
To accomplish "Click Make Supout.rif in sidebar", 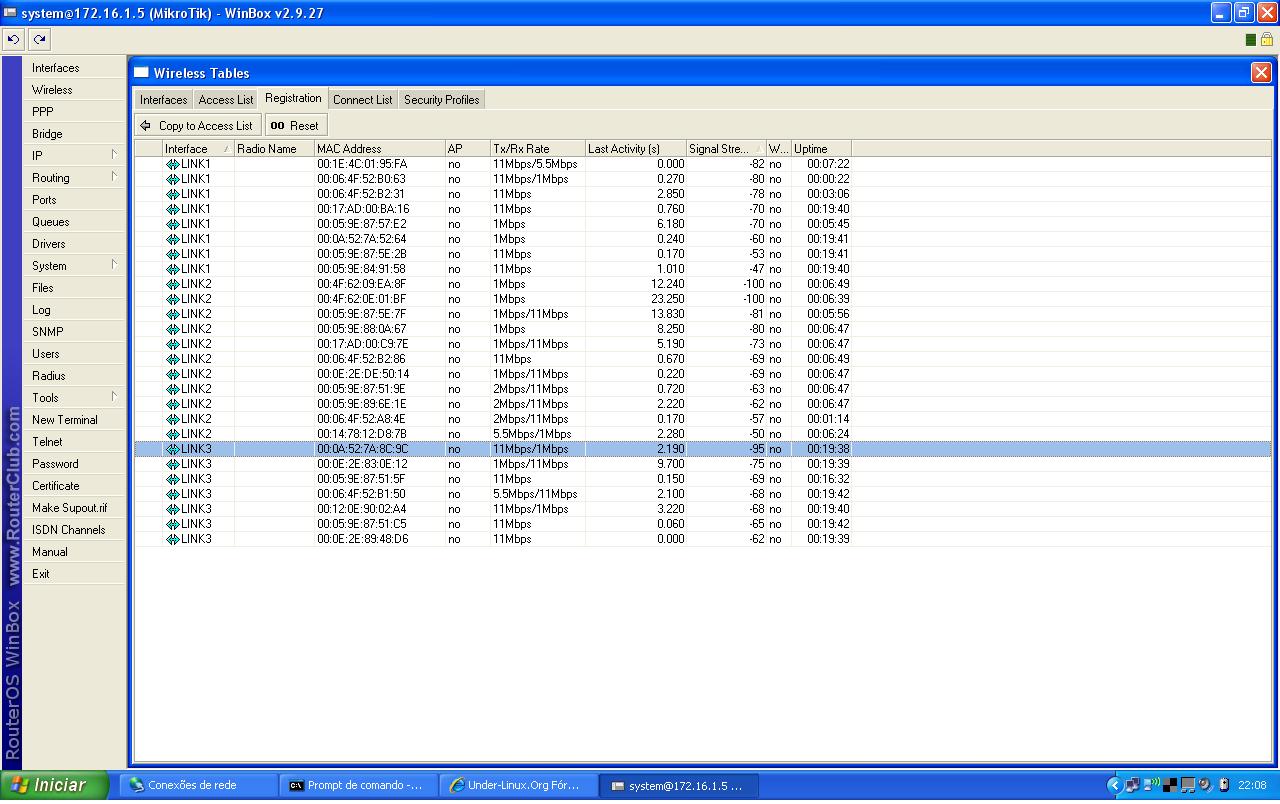I will [75, 508].
